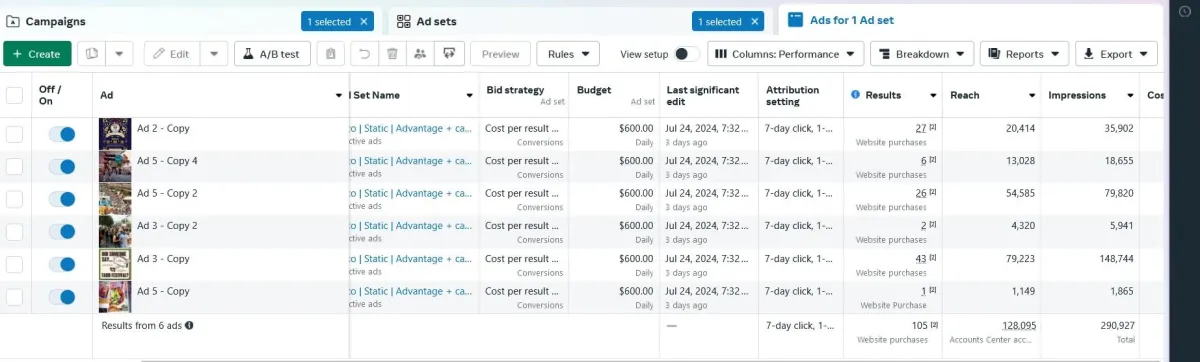Switch to the Campaigns tab
The image size is (1200, 362).
[190, 20]
